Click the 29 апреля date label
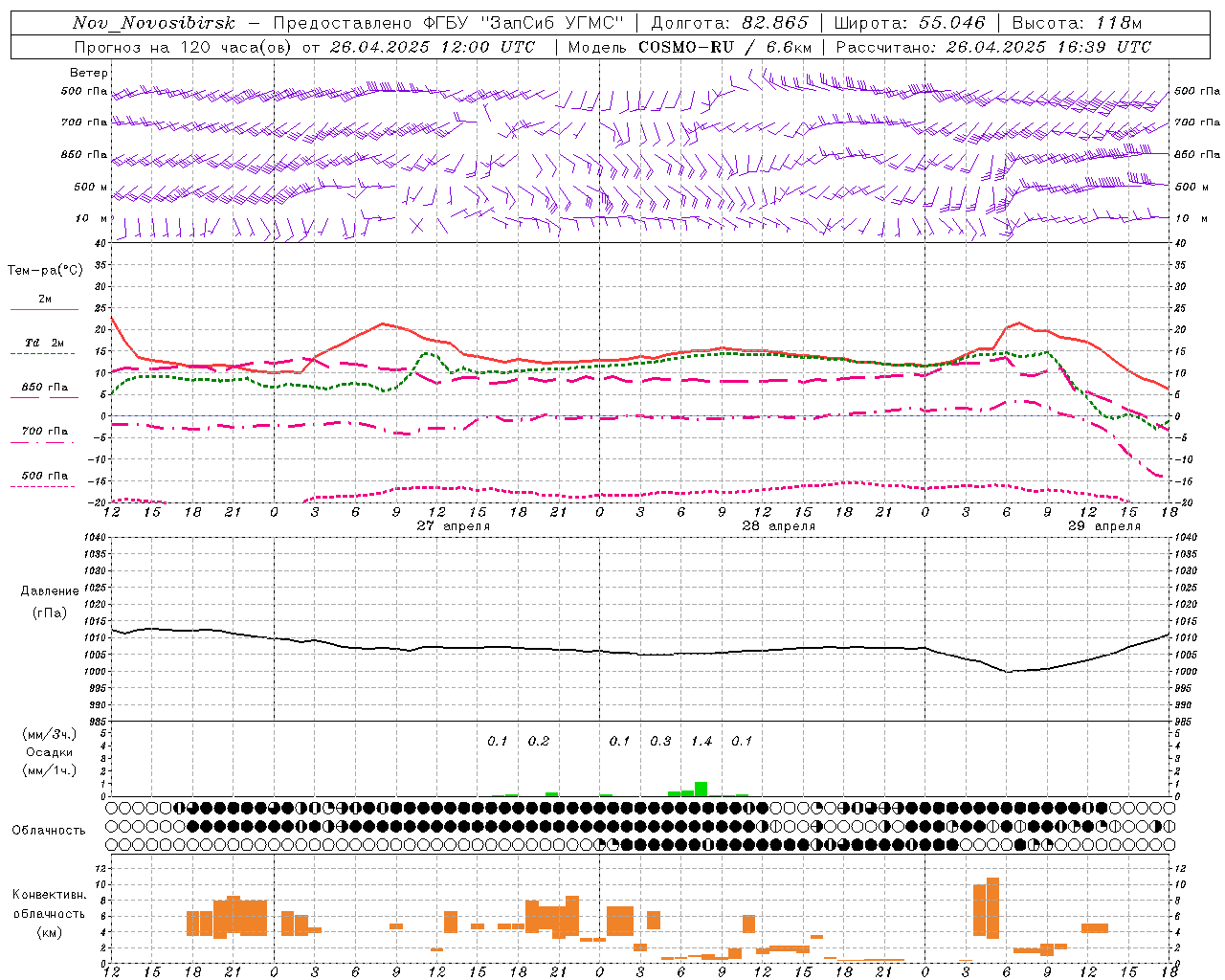The height and width of the screenshot is (980, 1225). (x=1104, y=526)
